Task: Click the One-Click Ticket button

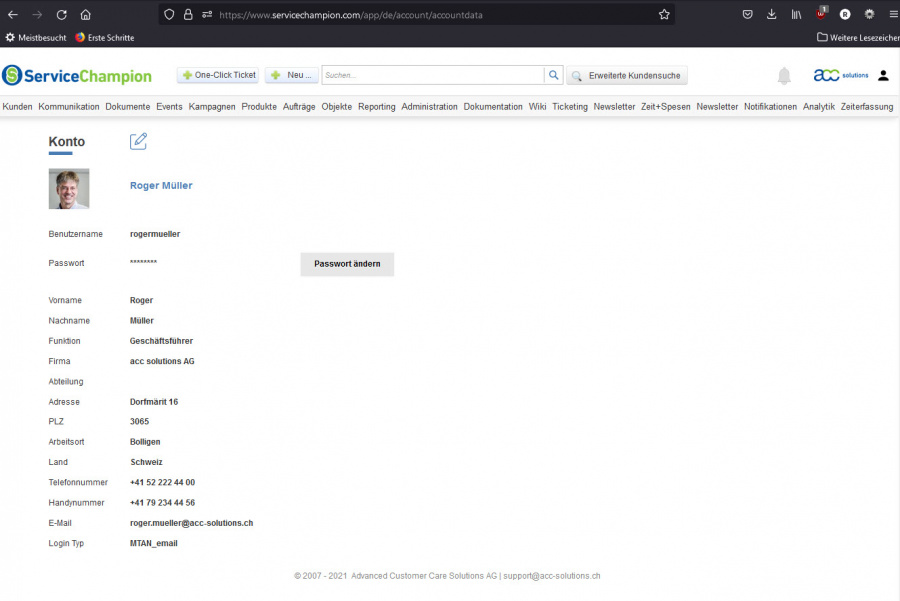Action: [x=218, y=75]
